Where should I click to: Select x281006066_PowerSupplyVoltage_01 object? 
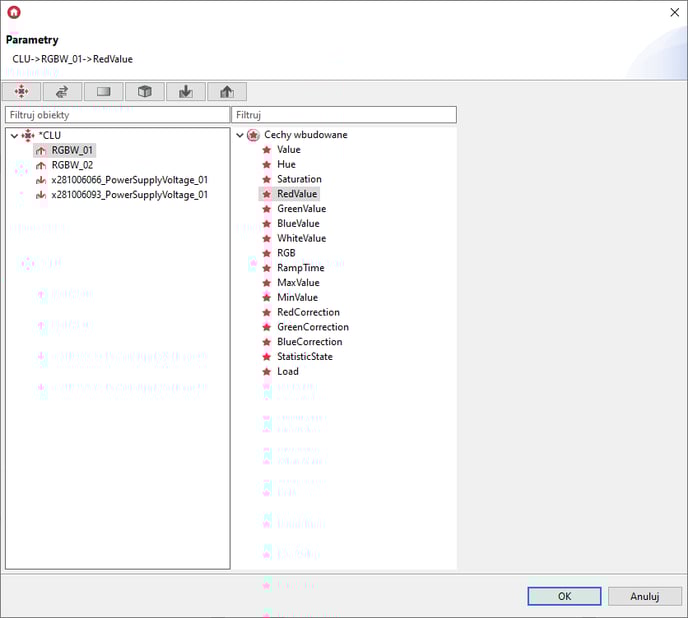click(x=129, y=180)
